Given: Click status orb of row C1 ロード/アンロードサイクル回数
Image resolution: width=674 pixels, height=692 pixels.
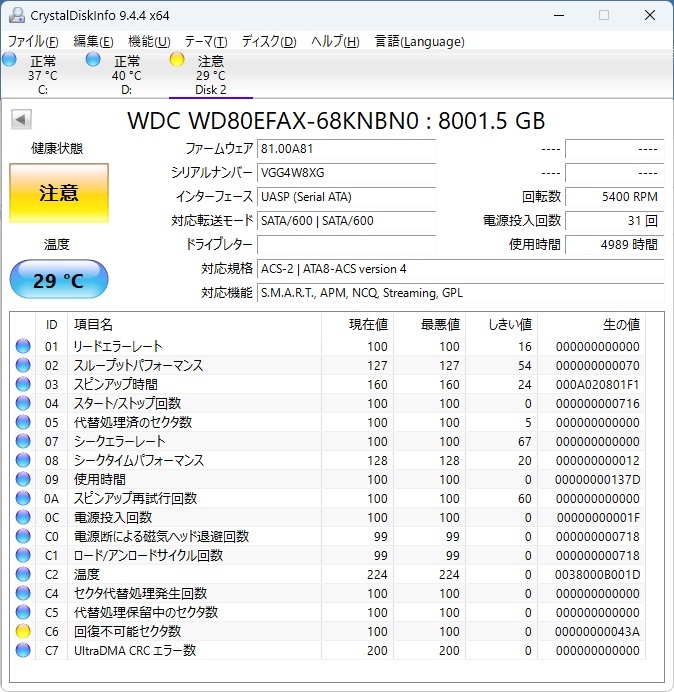Looking at the screenshot, I should point(23,555).
